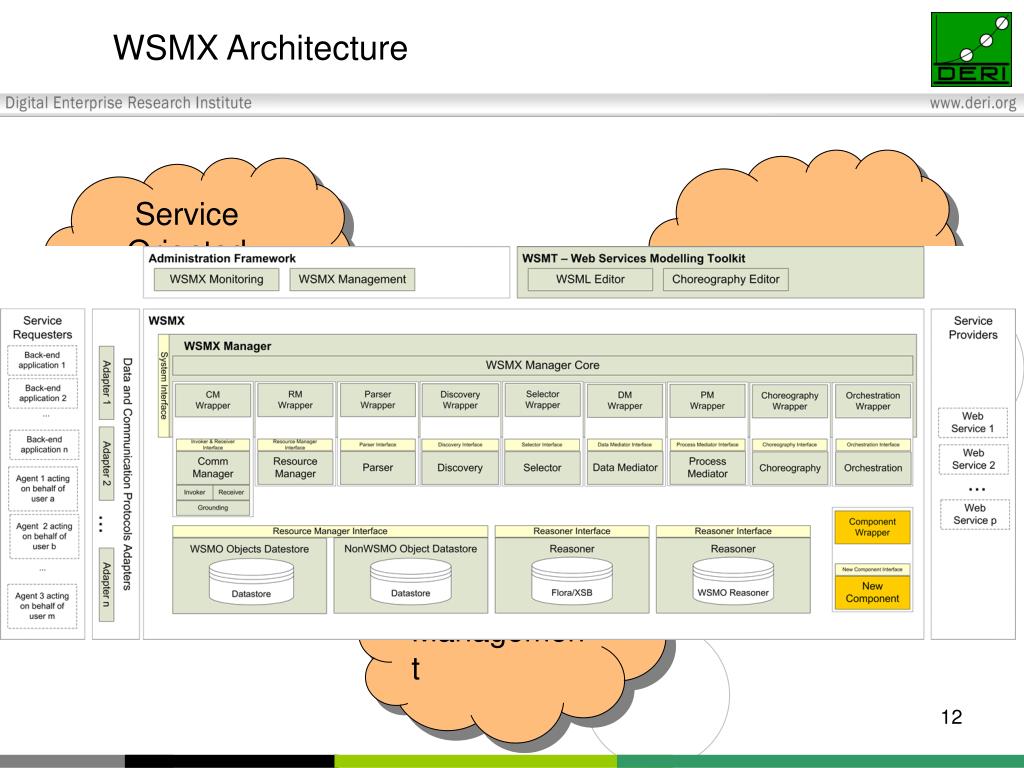Click the "WSMO Objects Datestore" label
The width and height of the screenshot is (1024, 768).
pos(249,549)
